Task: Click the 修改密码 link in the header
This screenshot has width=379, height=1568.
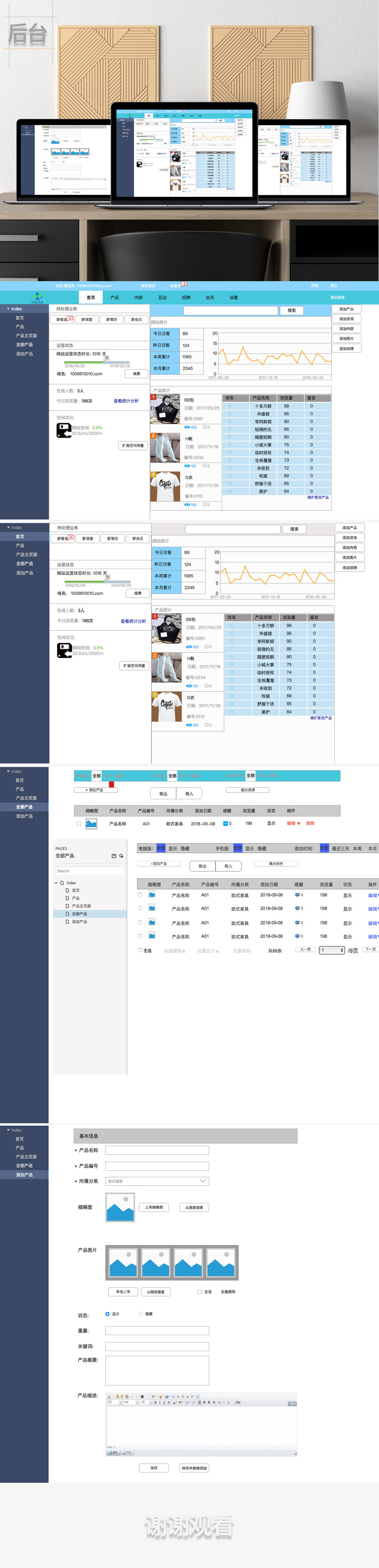Action: pos(148,285)
